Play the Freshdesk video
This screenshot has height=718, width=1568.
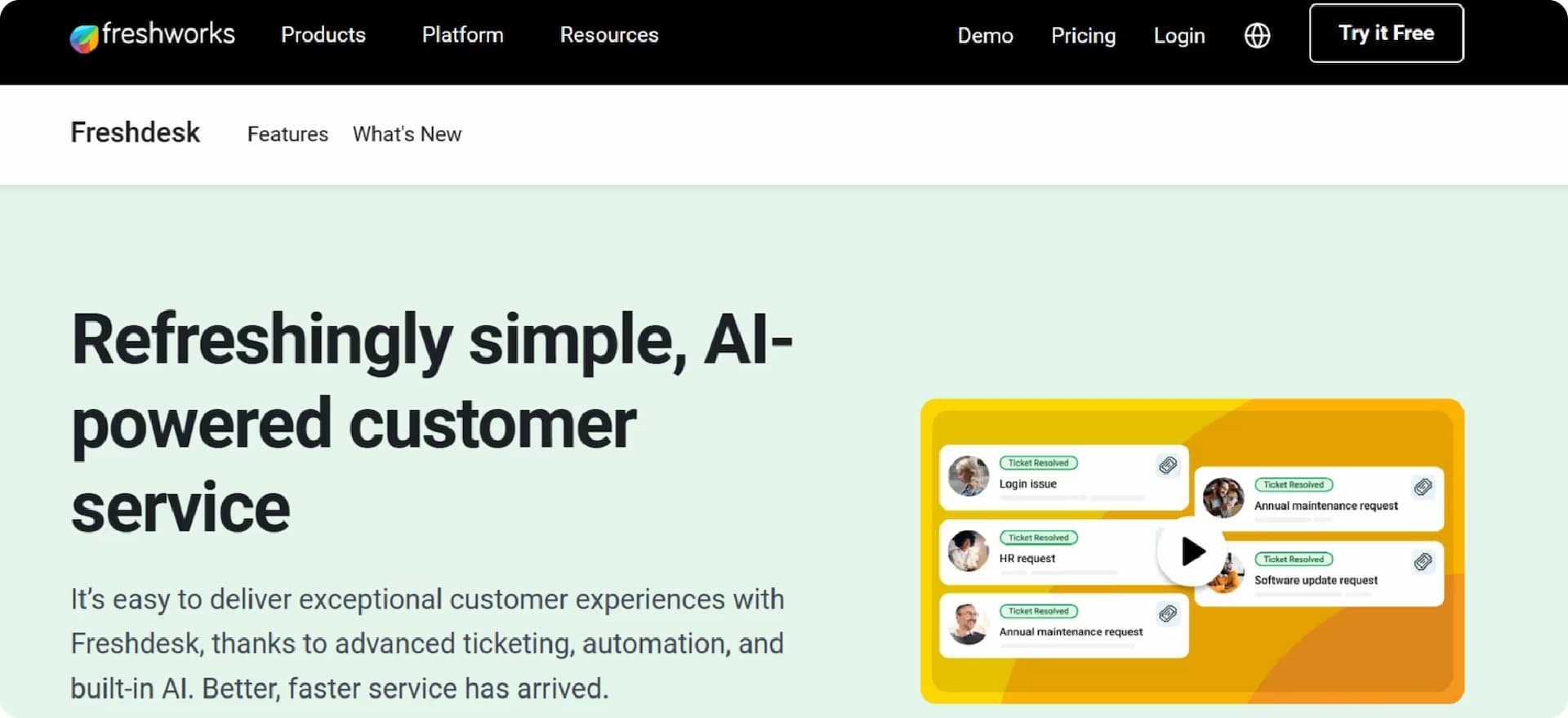pos(1192,551)
